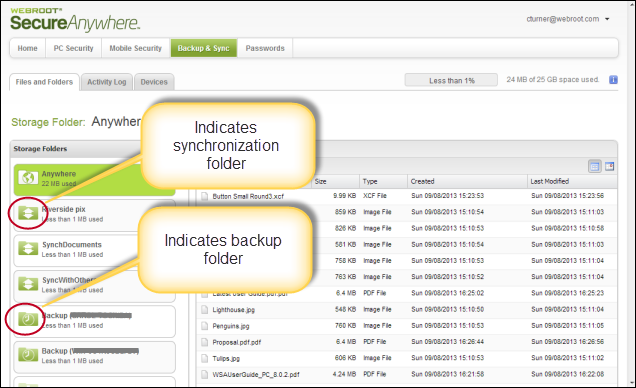The height and width of the screenshot is (388, 636).
Task: Click modified time Sun 09/08/2013 16:22:08
Action: click(567, 374)
